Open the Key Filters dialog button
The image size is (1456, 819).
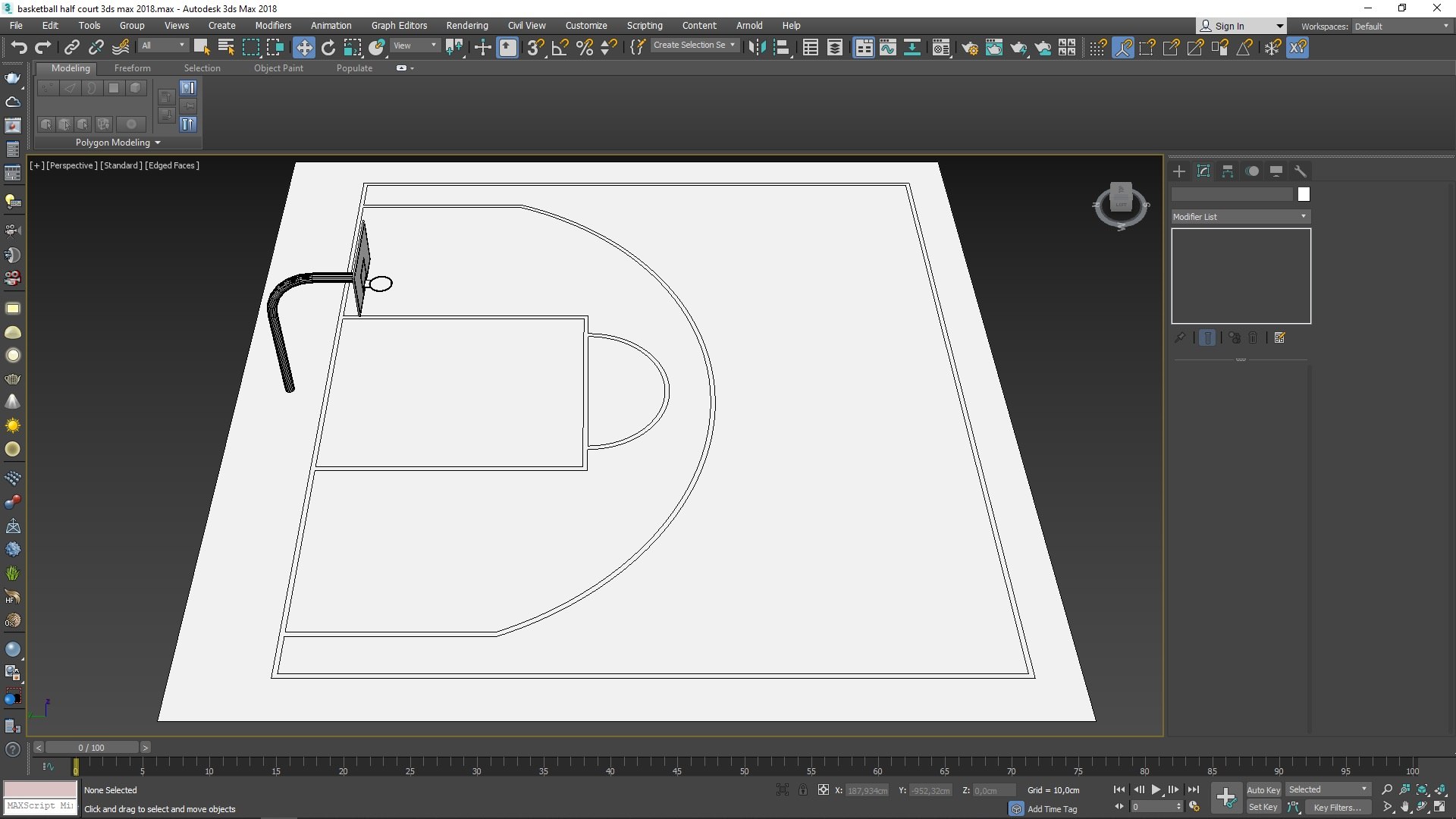[x=1337, y=807]
